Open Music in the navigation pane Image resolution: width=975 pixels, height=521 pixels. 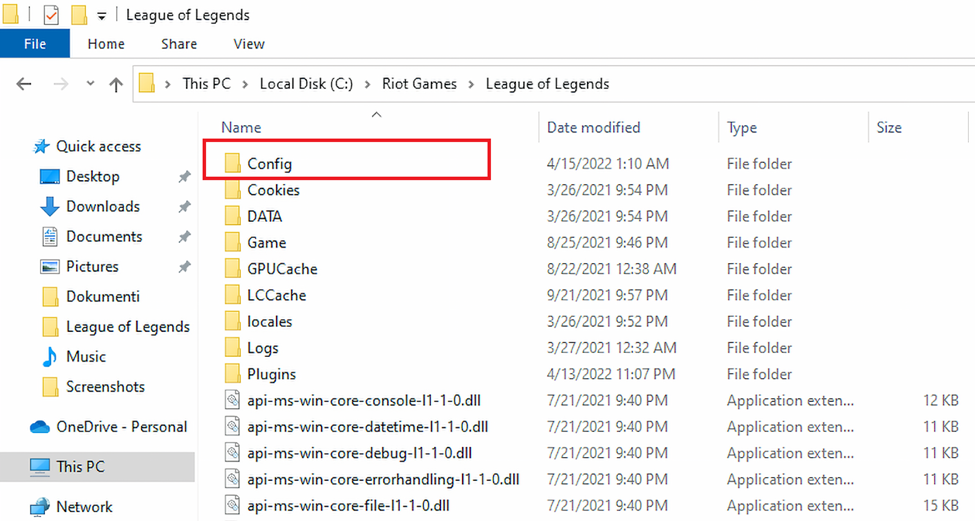click(86, 356)
